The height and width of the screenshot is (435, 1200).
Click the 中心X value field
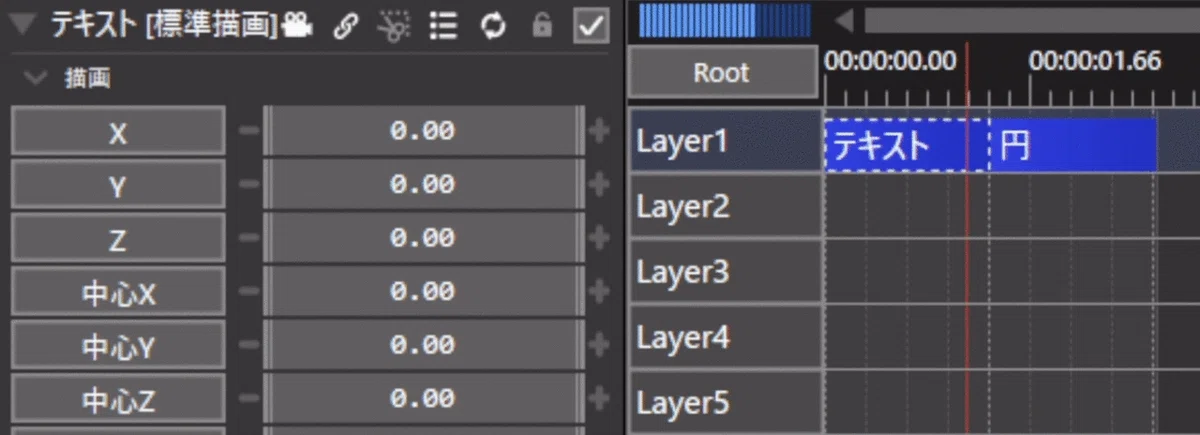(424, 292)
